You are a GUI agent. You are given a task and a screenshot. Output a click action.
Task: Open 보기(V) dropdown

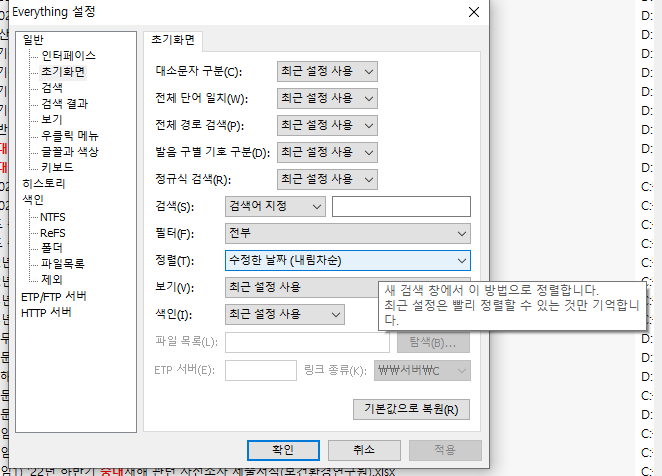pyautogui.click(x=302, y=288)
